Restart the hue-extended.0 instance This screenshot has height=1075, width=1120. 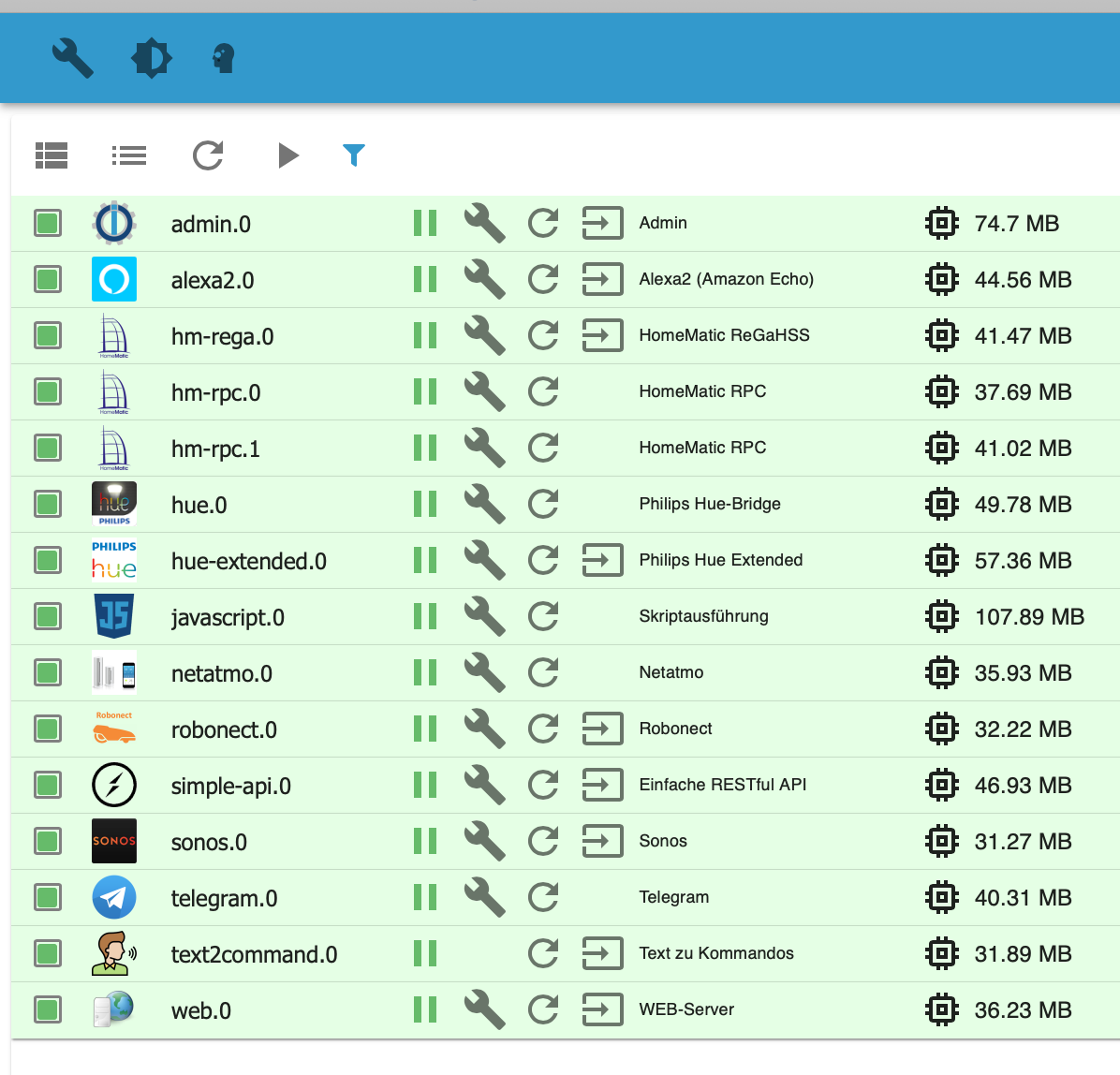coord(543,560)
